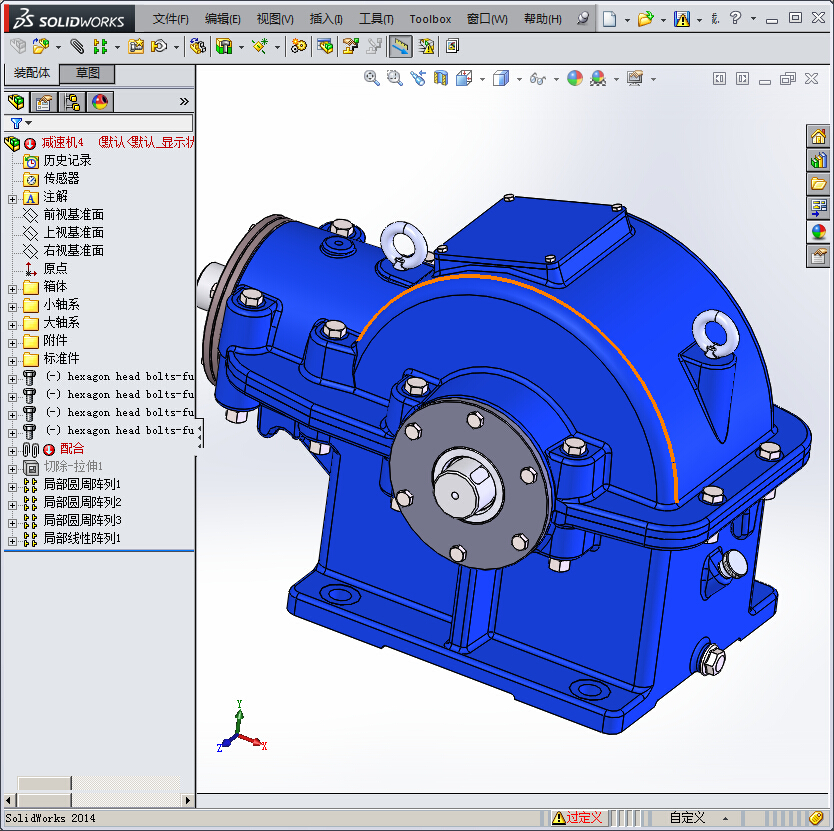Open the FeatureManager design tree tab icon

(x=16, y=102)
